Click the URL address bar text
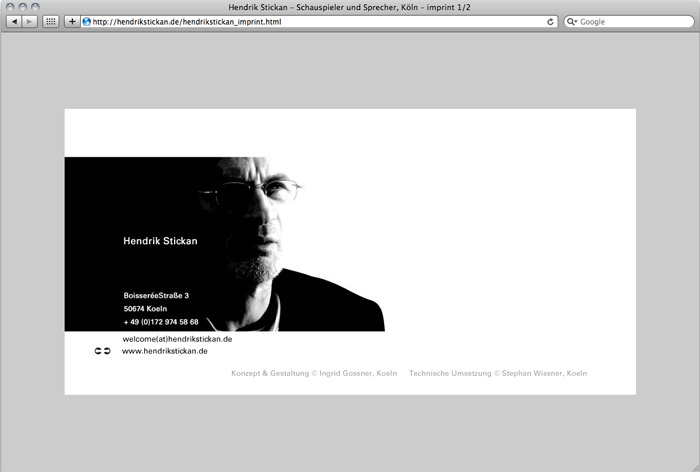Image resolution: width=700 pixels, height=472 pixels. [x=187, y=21]
